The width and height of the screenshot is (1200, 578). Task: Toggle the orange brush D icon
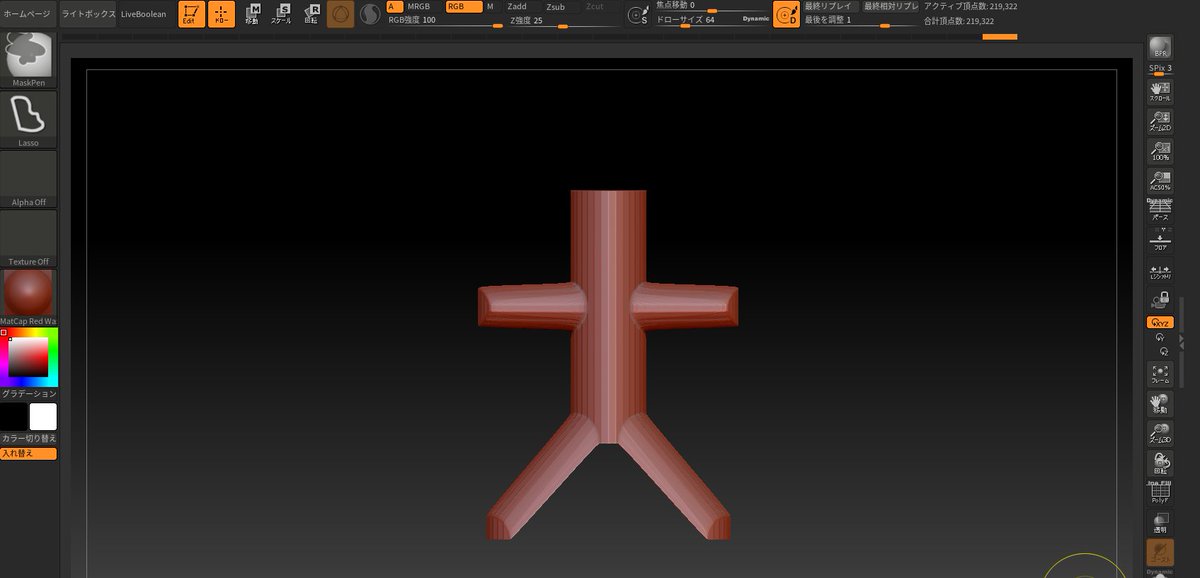pyautogui.click(x=787, y=14)
